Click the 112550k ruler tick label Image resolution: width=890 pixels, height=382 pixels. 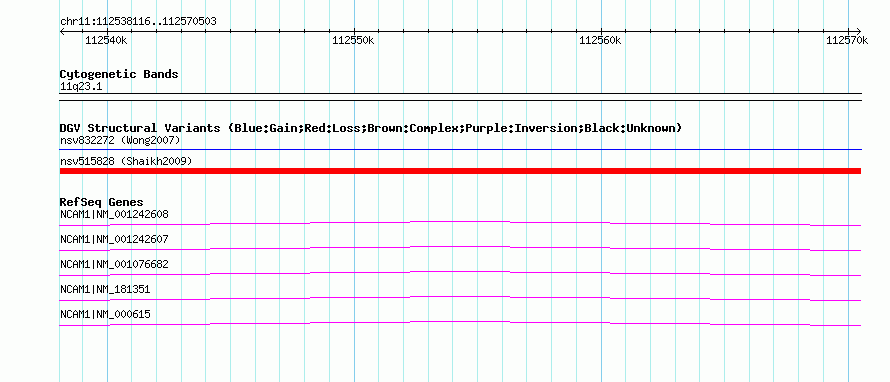354,41
